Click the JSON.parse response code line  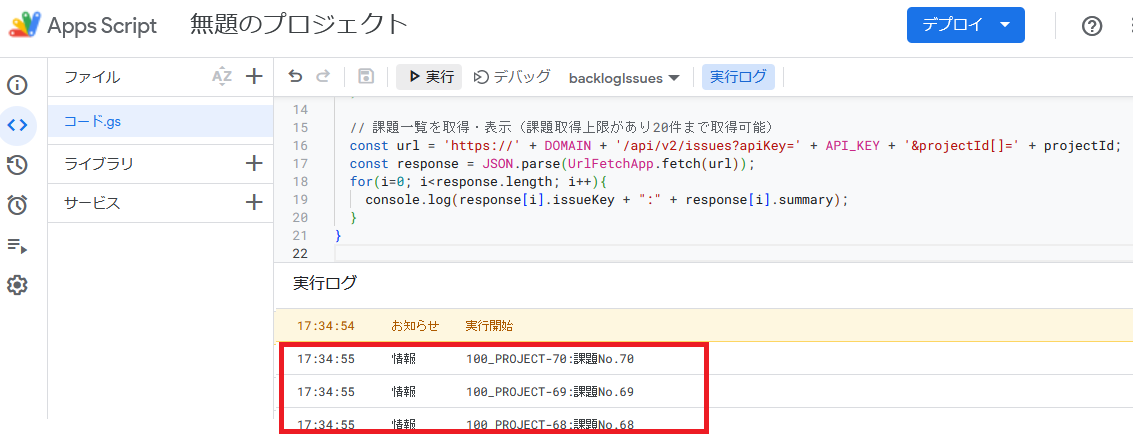[552, 163]
